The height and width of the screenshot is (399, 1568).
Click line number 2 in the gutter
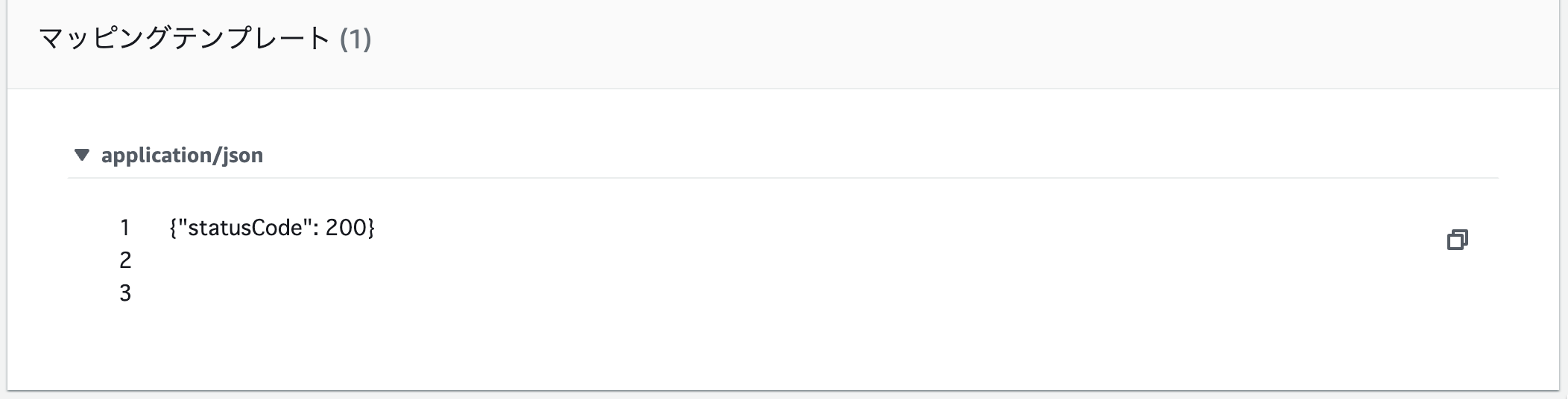tap(125, 260)
